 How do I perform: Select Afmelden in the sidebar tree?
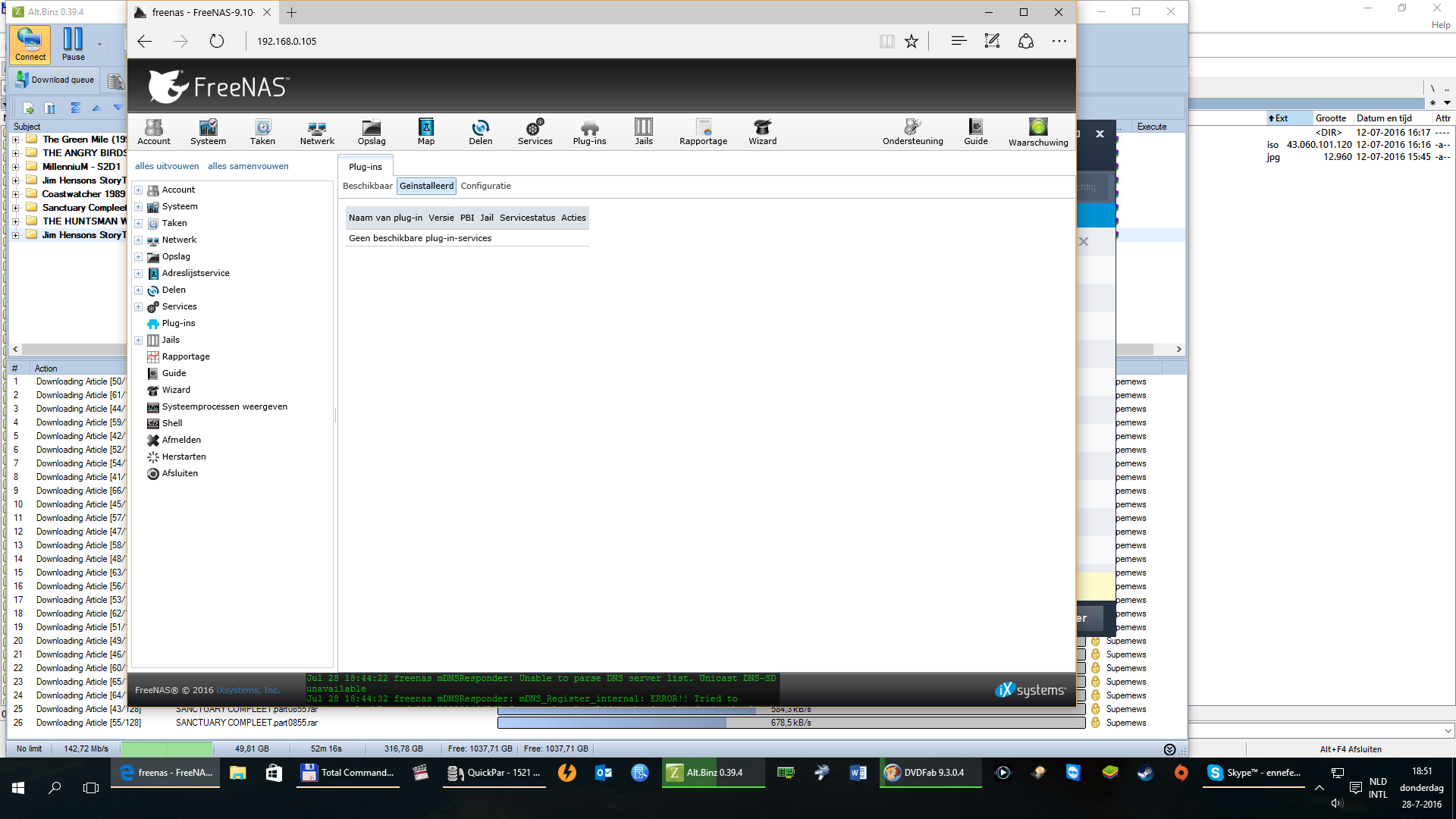[x=181, y=440]
